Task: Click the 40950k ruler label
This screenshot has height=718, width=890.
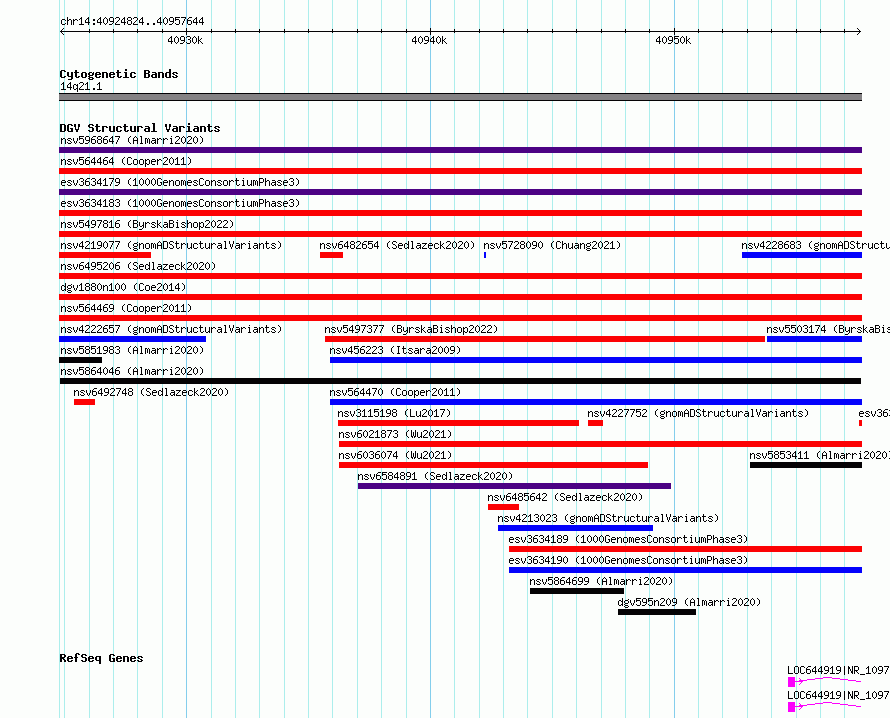Action: pyautogui.click(x=673, y=40)
